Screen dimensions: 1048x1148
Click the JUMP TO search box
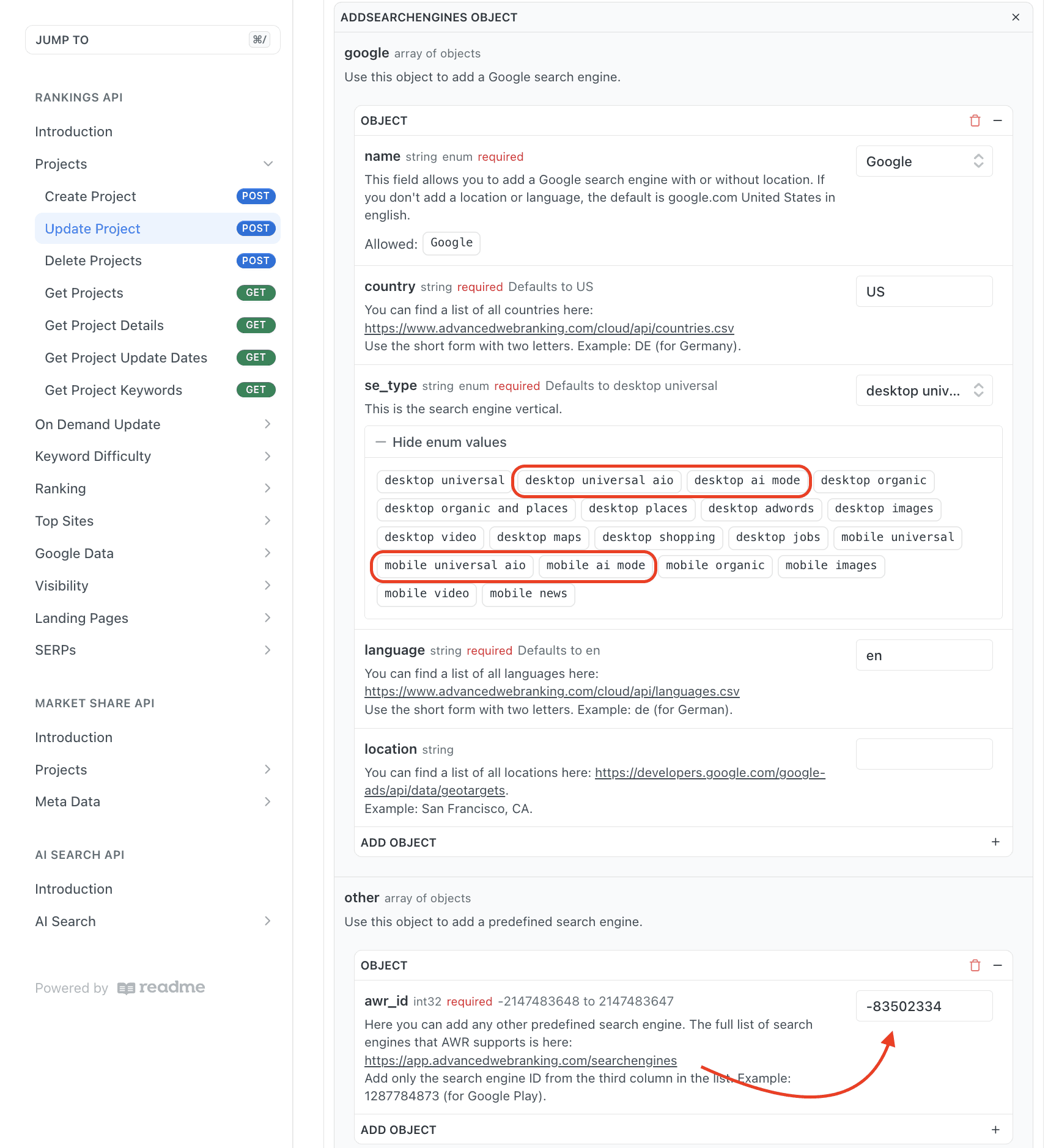(153, 40)
